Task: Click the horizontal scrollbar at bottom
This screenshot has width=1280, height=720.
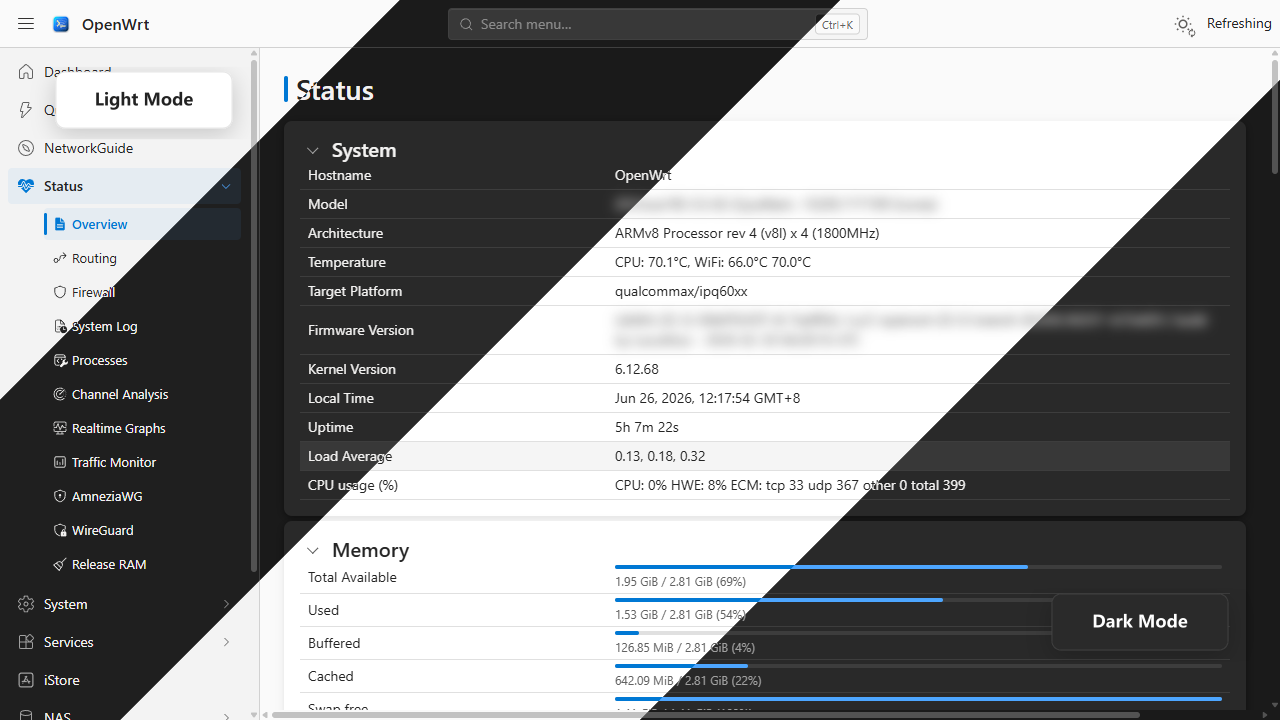Action: pyautogui.click(x=706, y=715)
